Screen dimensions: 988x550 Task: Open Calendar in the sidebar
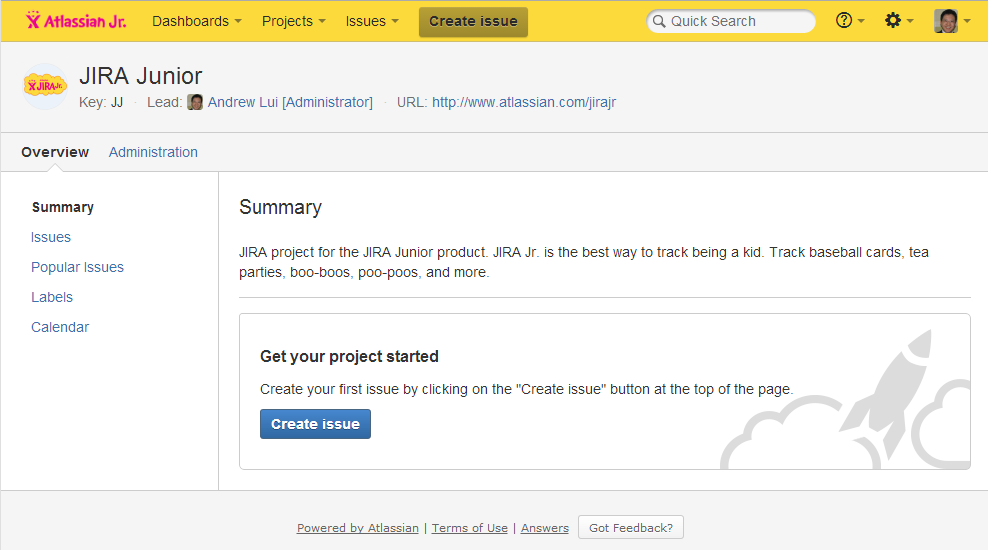(x=60, y=327)
